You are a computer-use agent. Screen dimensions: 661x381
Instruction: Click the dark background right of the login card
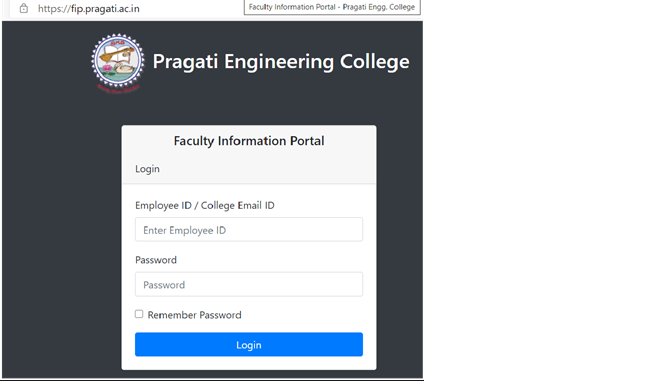point(400,247)
